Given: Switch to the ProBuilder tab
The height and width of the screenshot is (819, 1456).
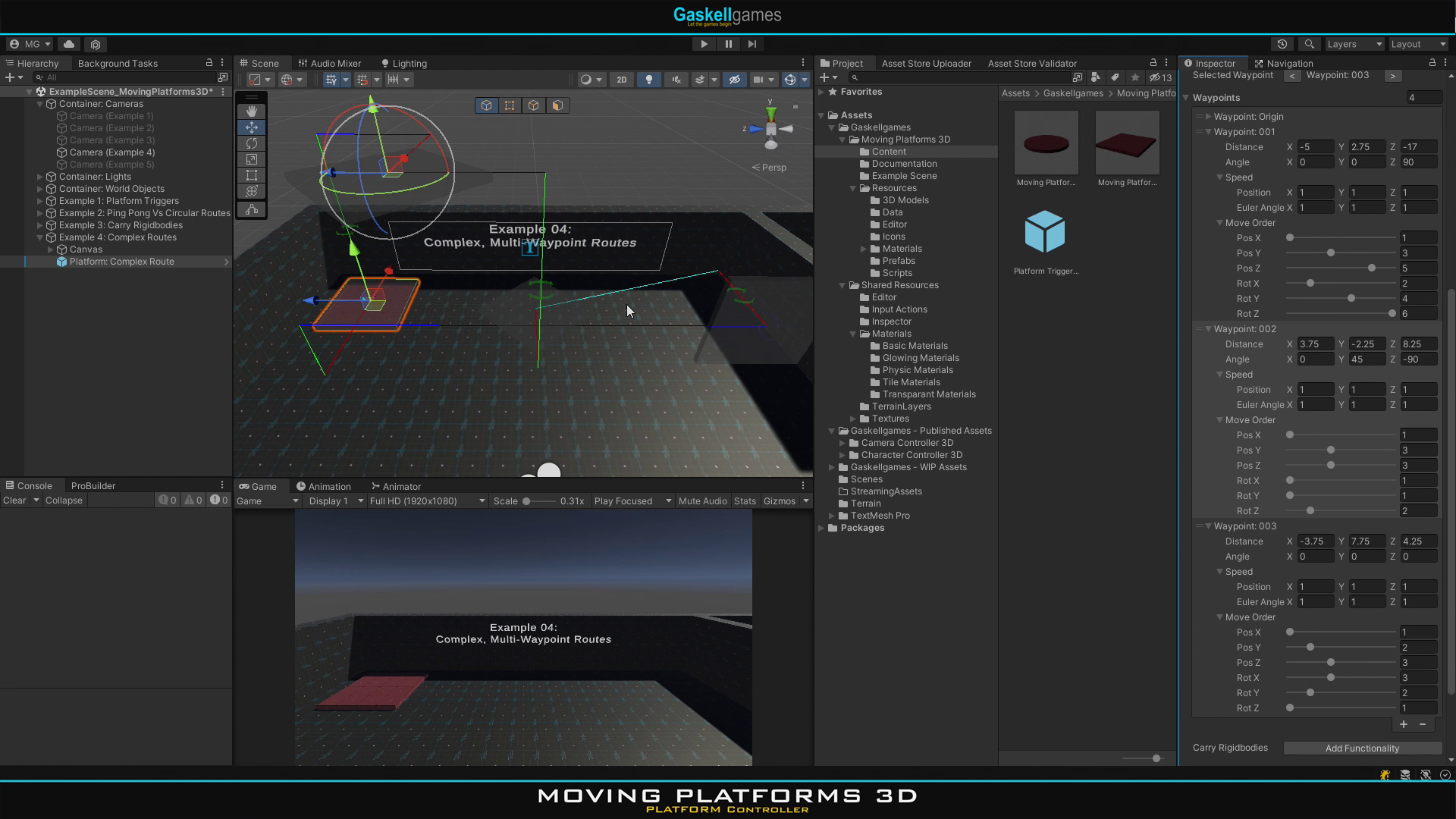Looking at the screenshot, I should [x=93, y=486].
